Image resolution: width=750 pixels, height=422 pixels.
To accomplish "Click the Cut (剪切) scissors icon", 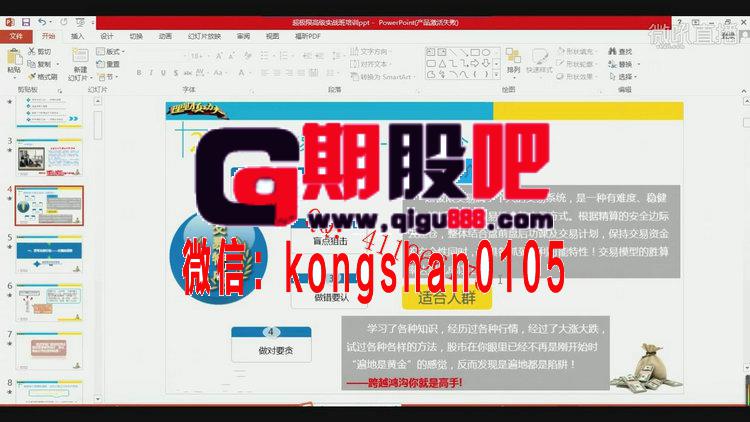I will click(x=32, y=51).
